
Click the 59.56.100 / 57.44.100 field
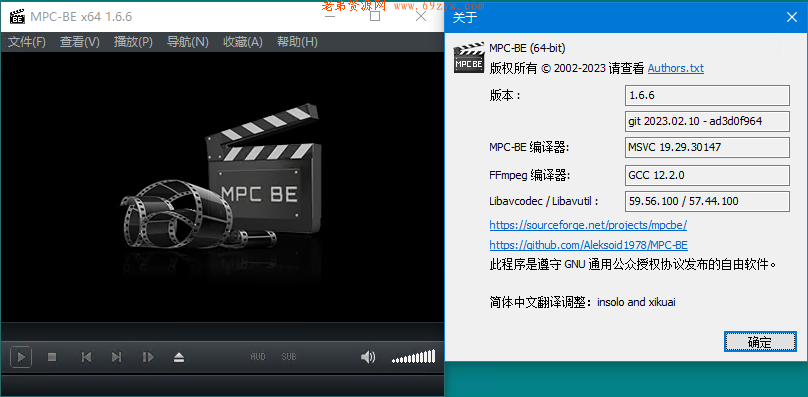click(x=707, y=202)
